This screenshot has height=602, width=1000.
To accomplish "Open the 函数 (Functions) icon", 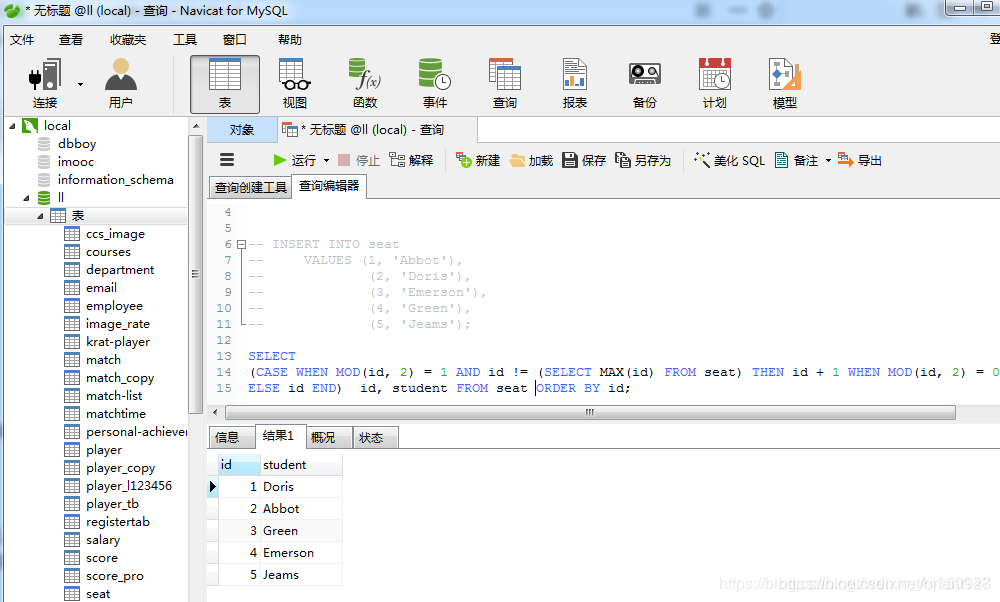I will pos(364,80).
